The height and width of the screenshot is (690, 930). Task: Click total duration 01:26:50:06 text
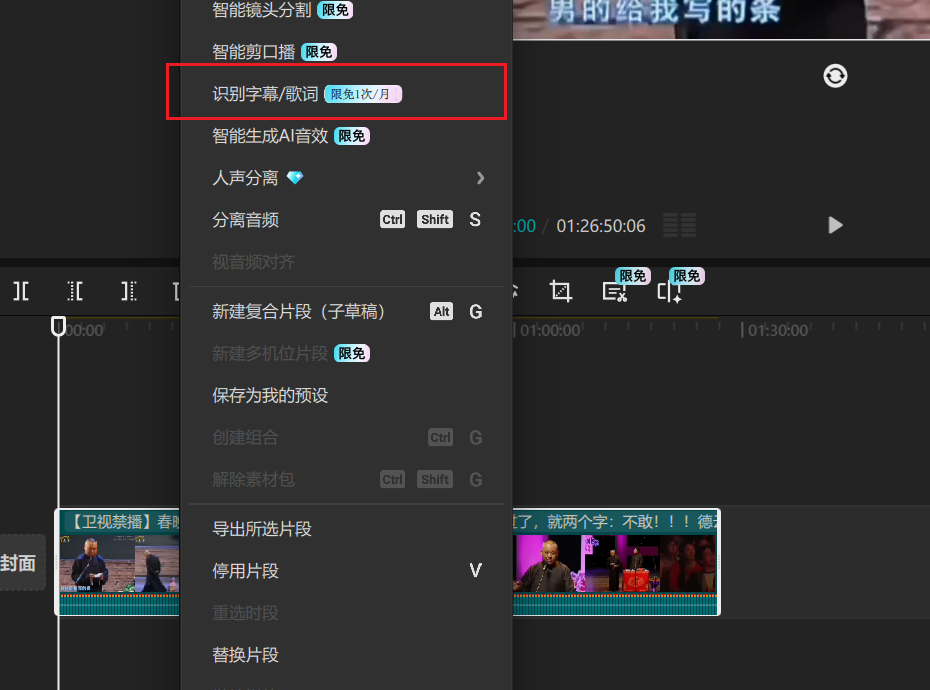pyautogui.click(x=601, y=226)
